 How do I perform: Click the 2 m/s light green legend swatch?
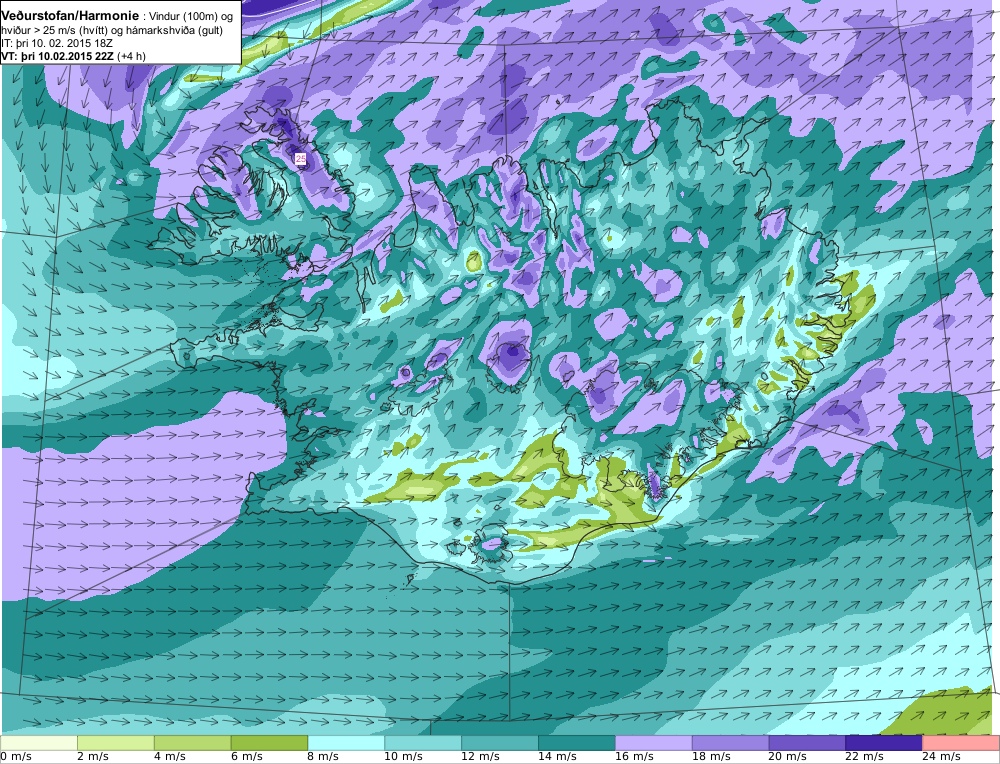tap(115, 743)
